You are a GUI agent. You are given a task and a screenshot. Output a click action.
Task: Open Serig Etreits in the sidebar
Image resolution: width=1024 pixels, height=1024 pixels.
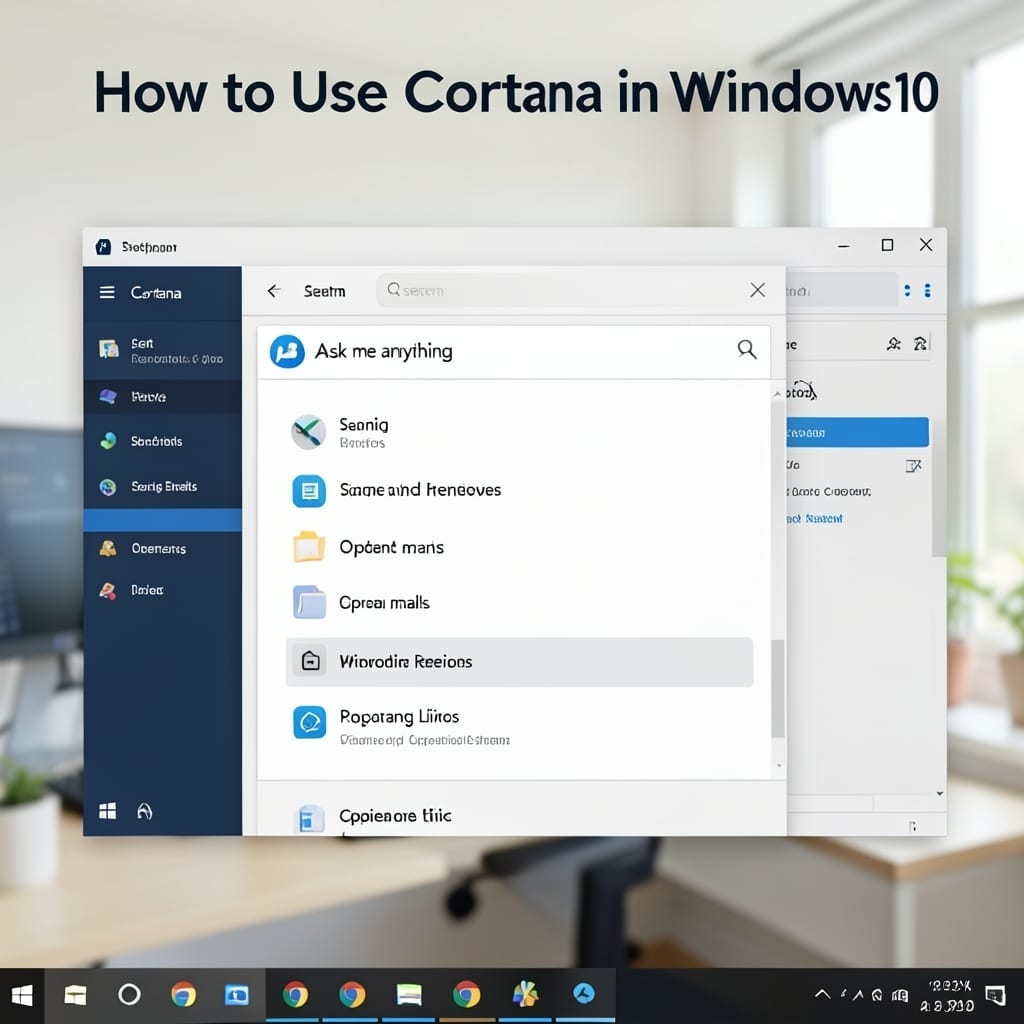[163, 487]
